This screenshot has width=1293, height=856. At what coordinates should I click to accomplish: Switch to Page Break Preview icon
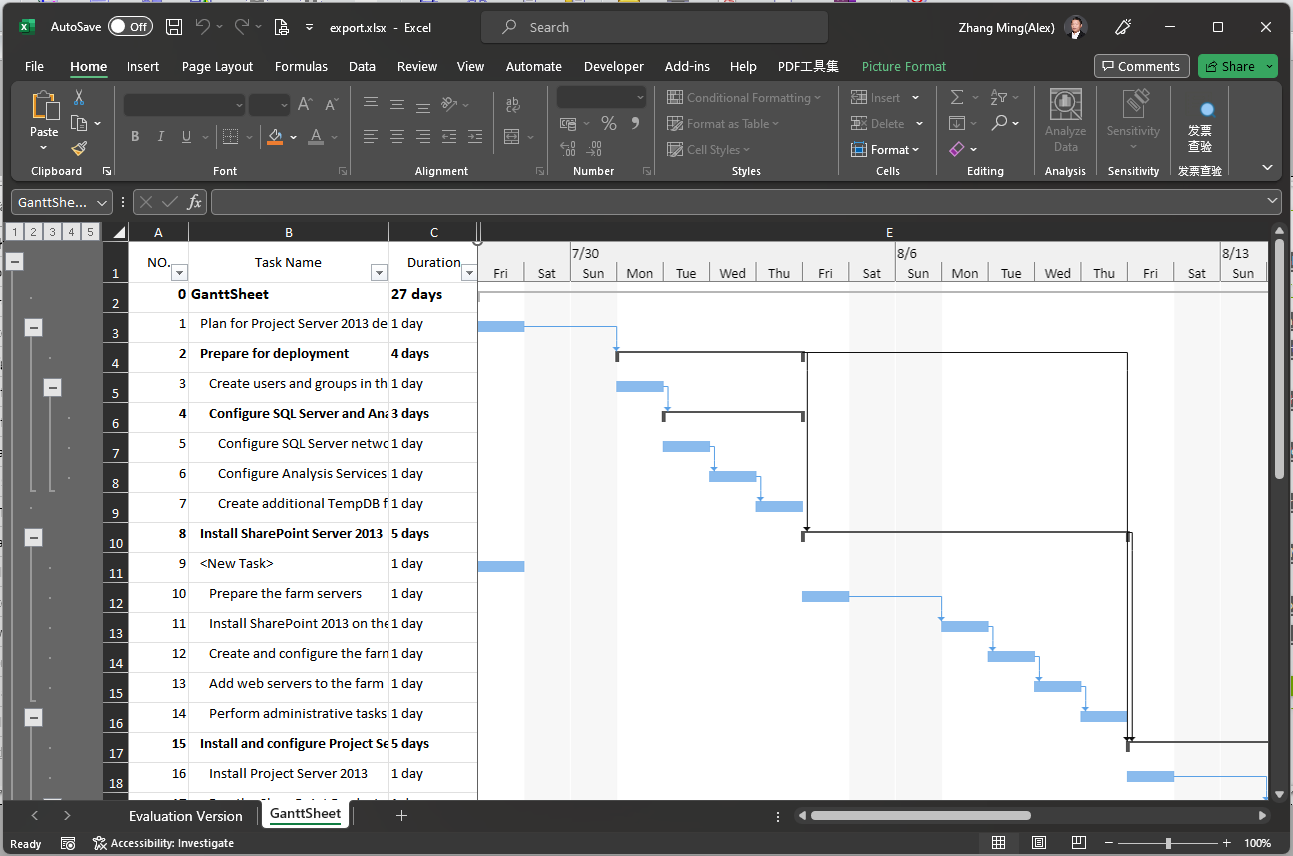pos(1079,843)
